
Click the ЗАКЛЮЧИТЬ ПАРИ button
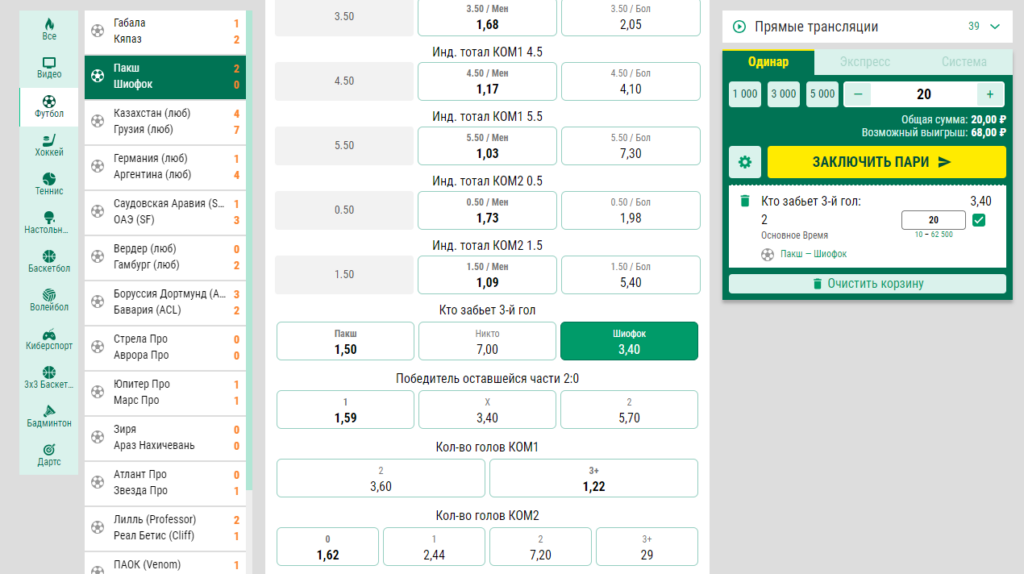pos(886,162)
